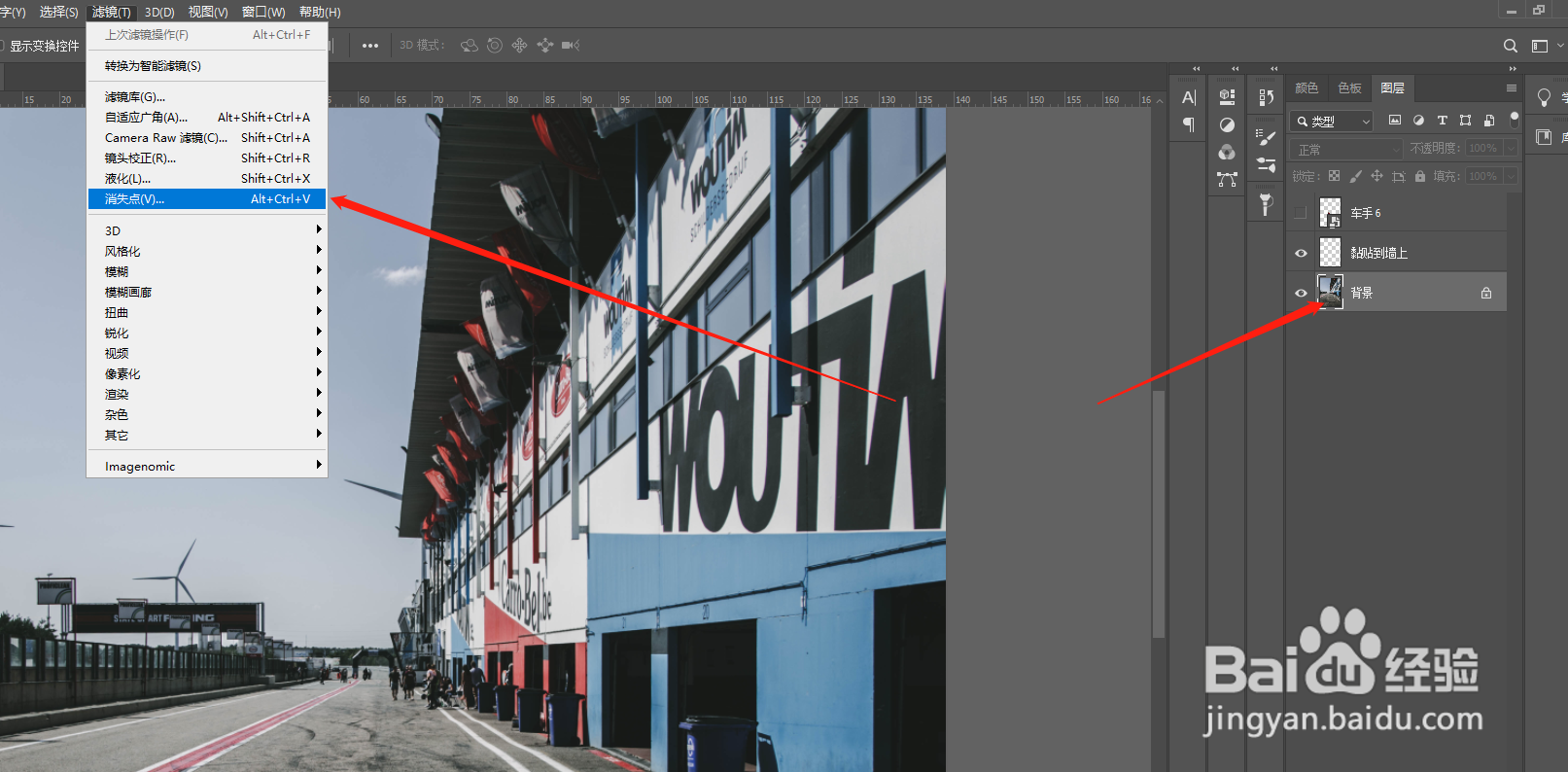Image resolution: width=1568 pixels, height=772 pixels.
Task: Expand the 3D filter submenu
Action: tap(208, 230)
